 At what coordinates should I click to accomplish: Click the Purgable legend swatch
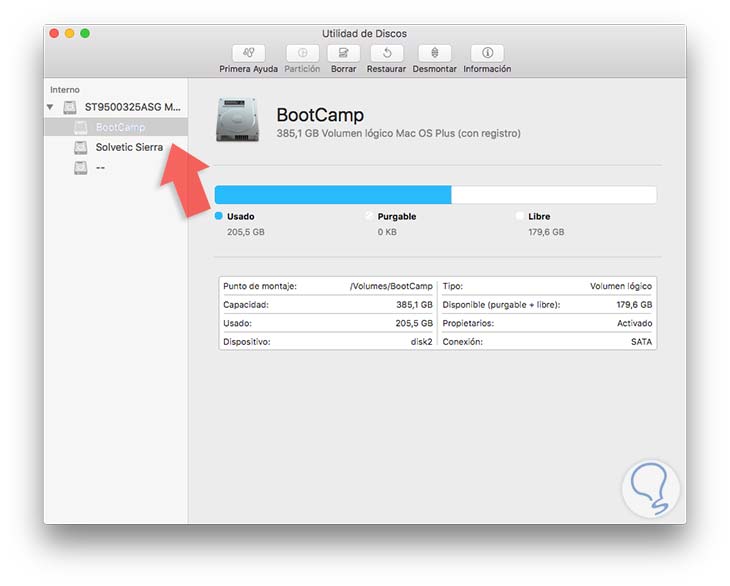(x=369, y=216)
